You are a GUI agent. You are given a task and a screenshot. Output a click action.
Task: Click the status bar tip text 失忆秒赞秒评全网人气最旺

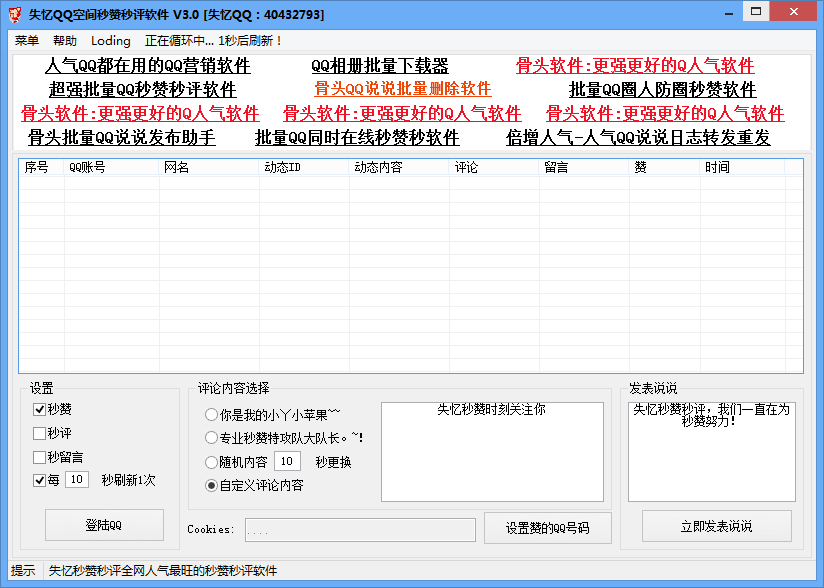163,571
